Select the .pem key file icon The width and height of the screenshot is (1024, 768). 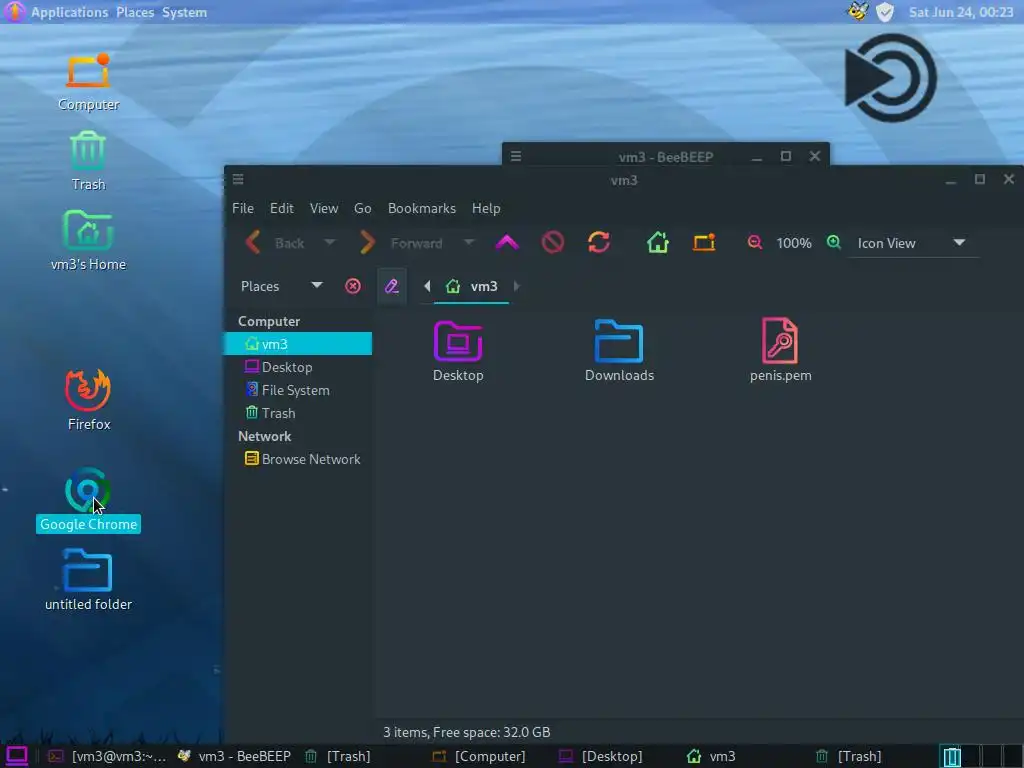[x=780, y=340]
